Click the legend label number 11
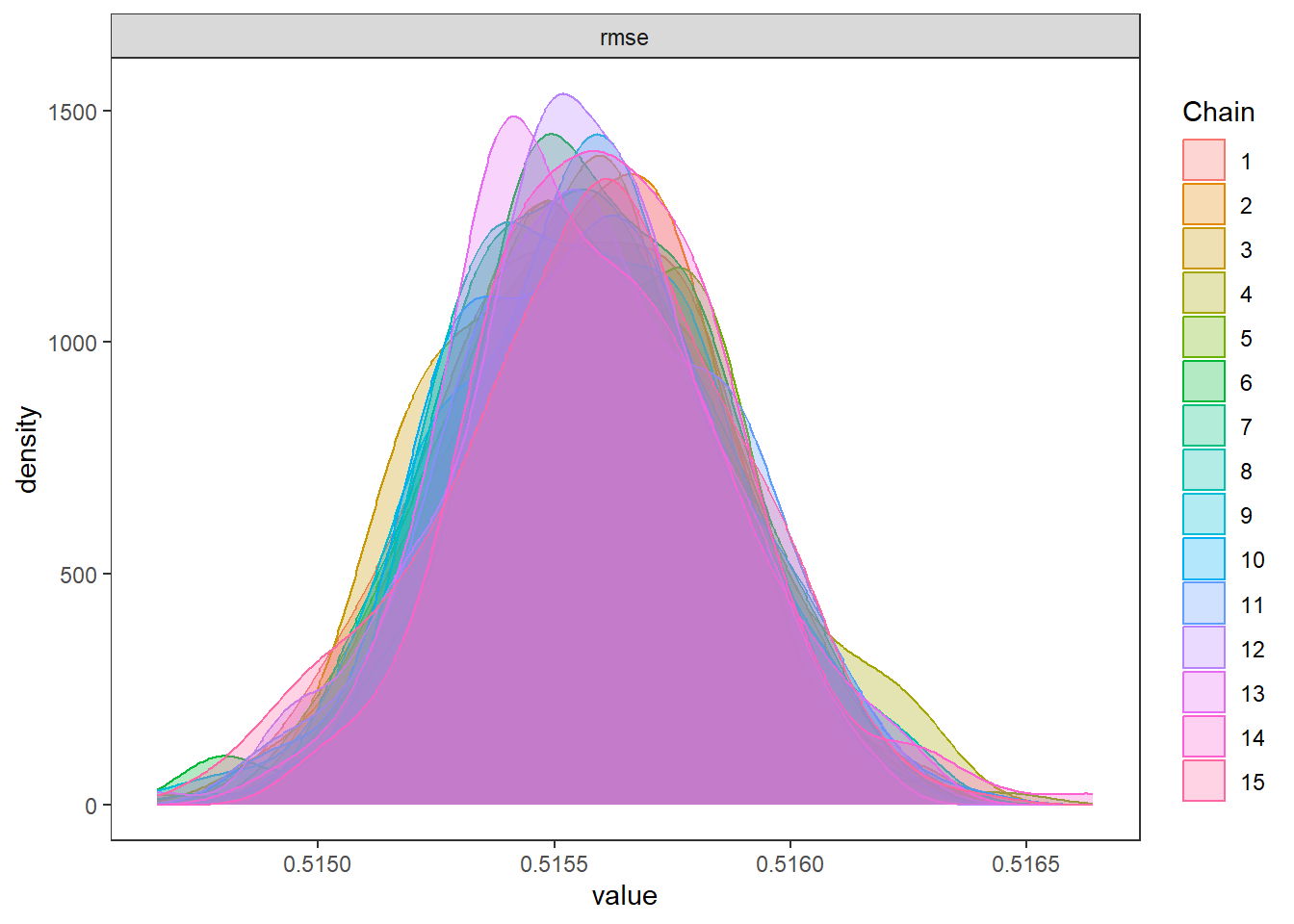 (1252, 605)
